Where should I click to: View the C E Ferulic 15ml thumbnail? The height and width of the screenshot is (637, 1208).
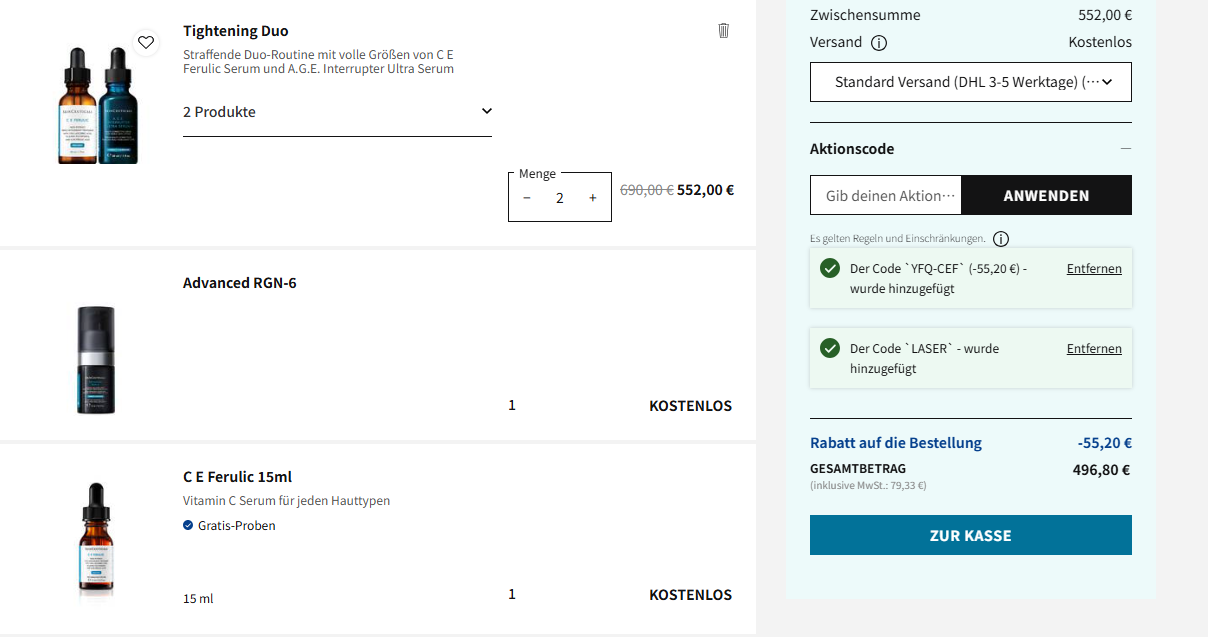click(x=96, y=540)
